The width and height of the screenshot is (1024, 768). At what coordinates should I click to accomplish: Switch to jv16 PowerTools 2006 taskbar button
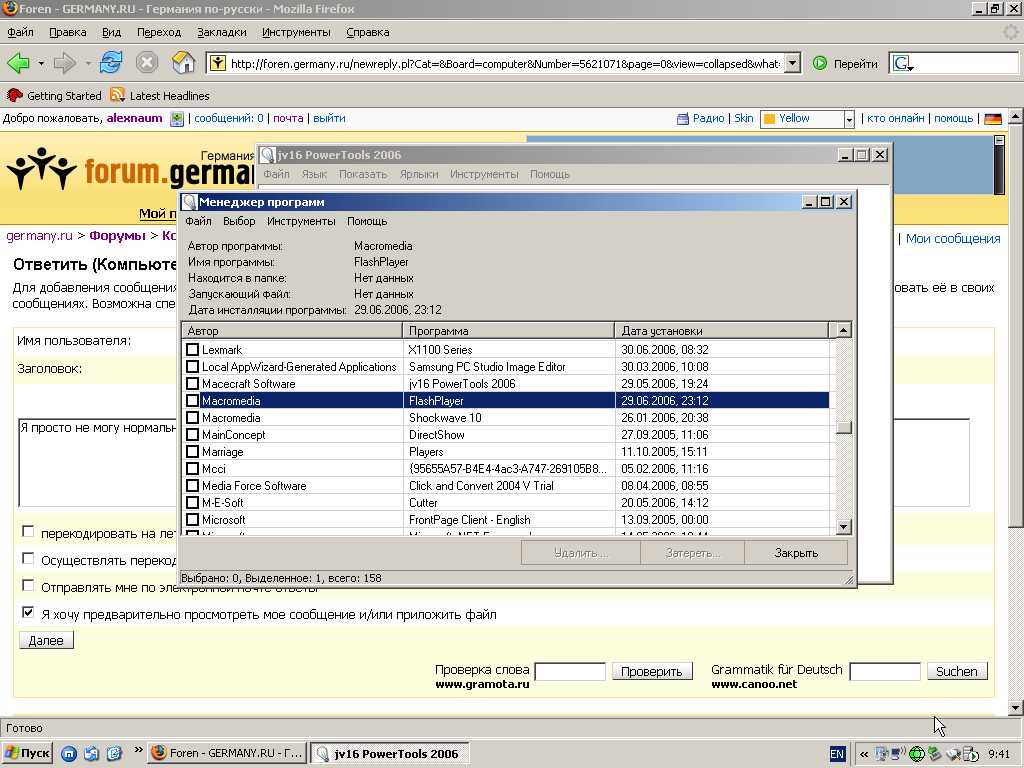(x=389, y=754)
